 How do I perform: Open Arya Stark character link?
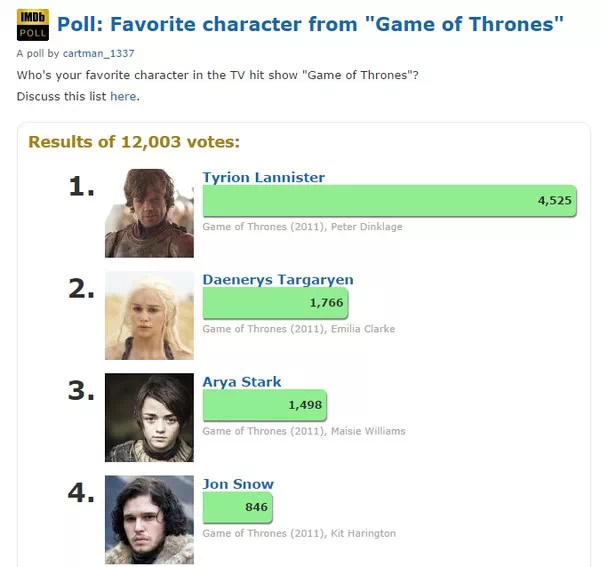(x=242, y=381)
